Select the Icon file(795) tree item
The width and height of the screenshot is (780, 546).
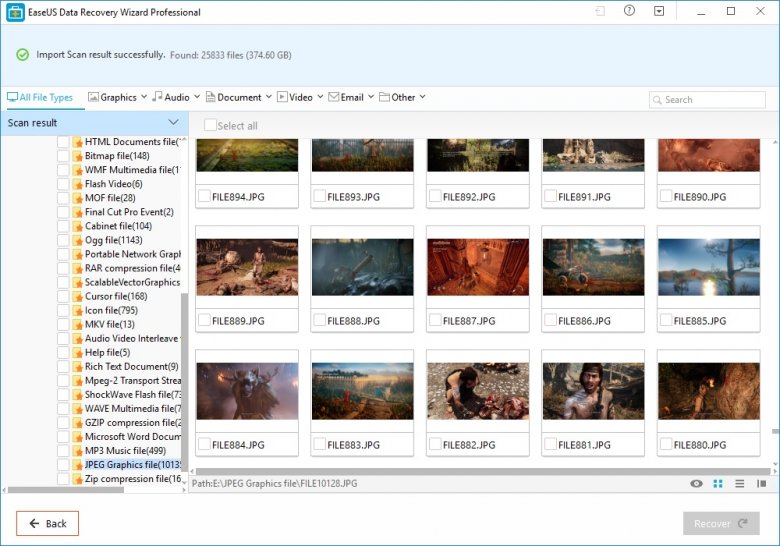[111, 311]
